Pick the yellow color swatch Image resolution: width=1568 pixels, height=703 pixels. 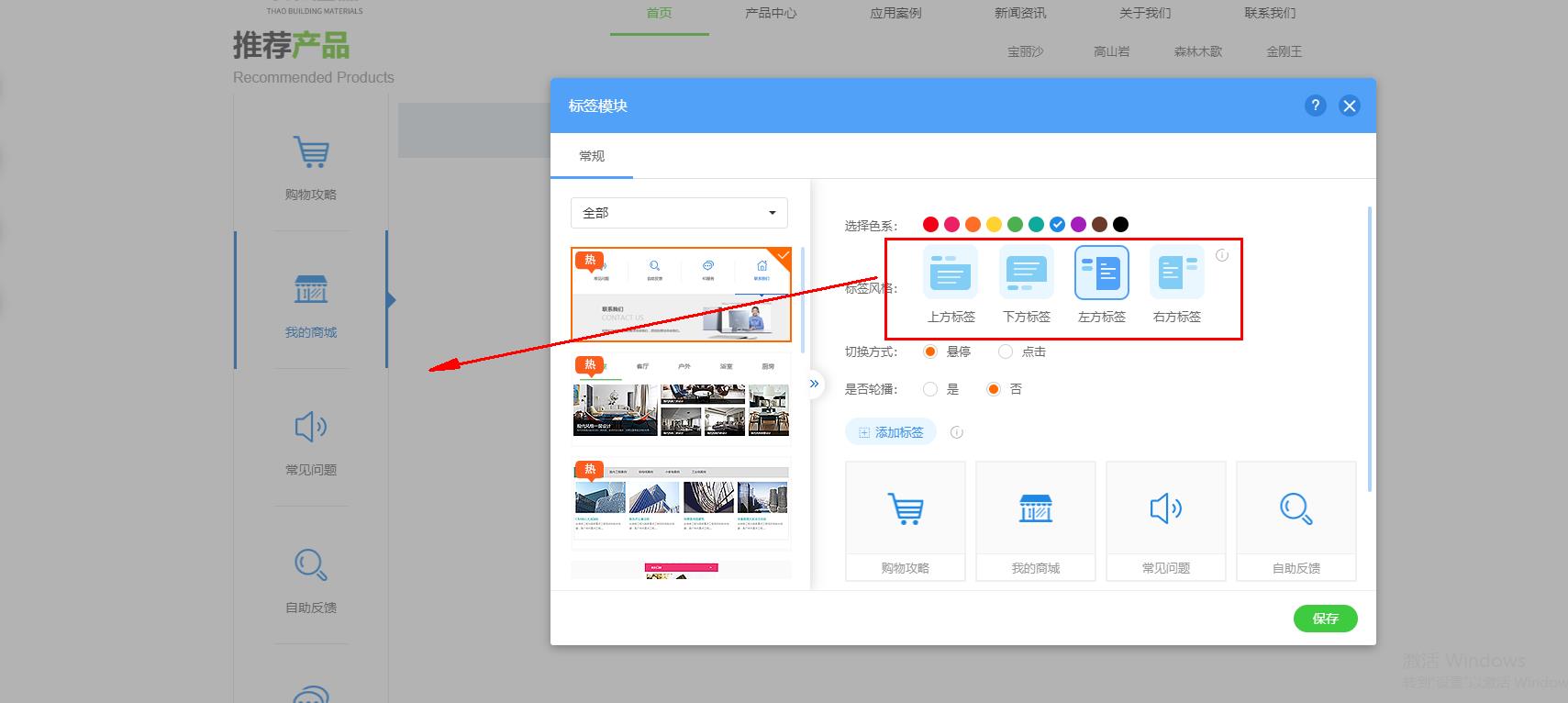(994, 224)
